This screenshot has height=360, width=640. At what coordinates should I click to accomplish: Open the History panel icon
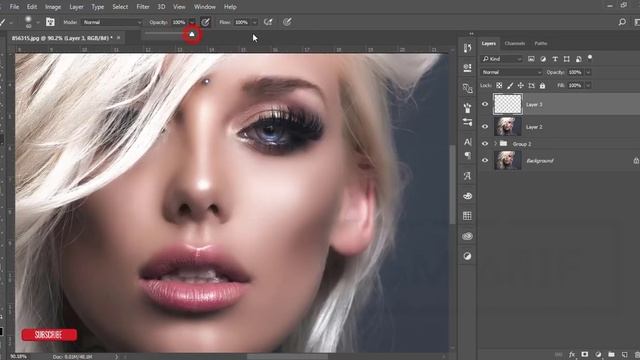(x=467, y=48)
